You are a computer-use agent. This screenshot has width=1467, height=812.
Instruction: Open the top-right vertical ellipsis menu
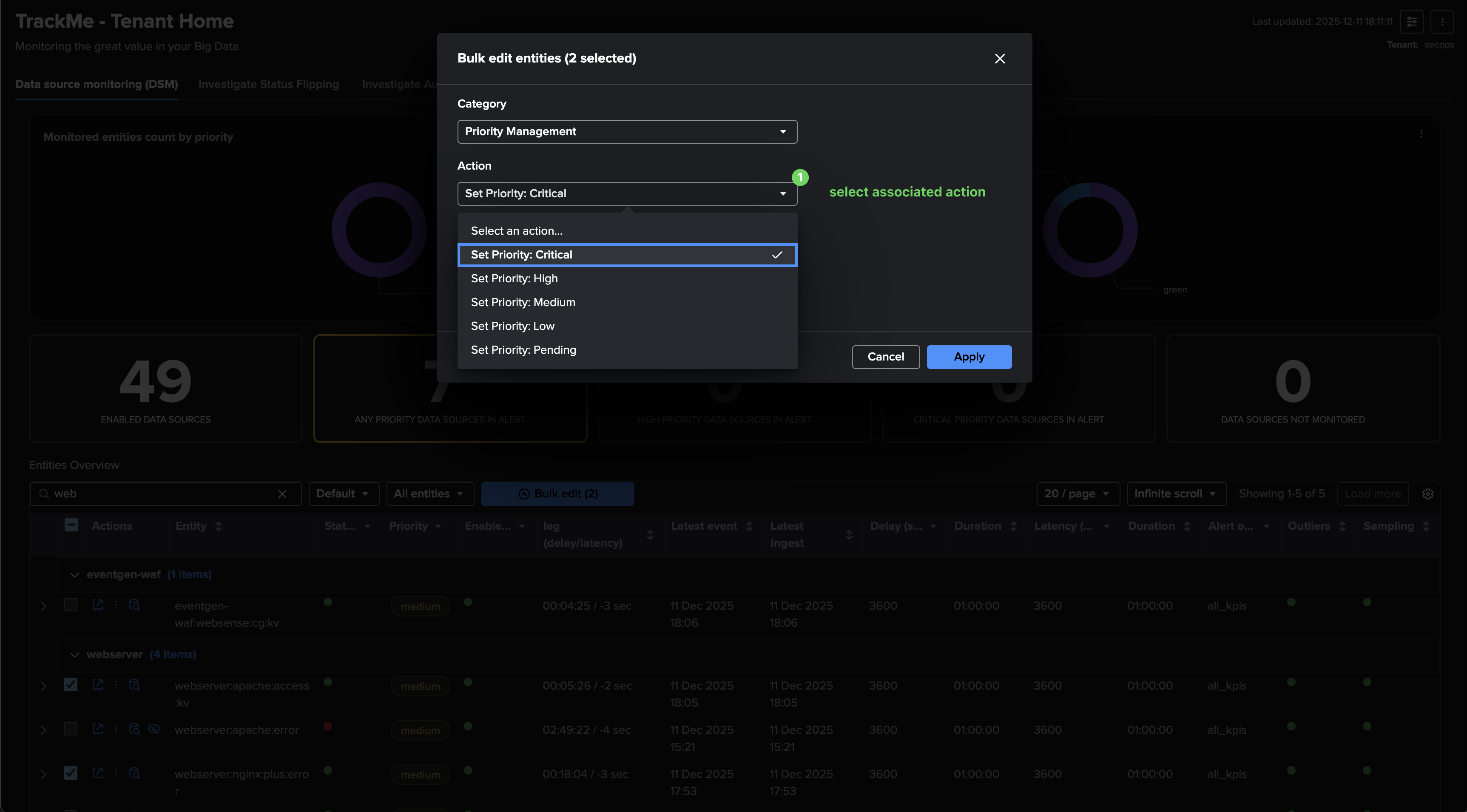tap(1442, 22)
